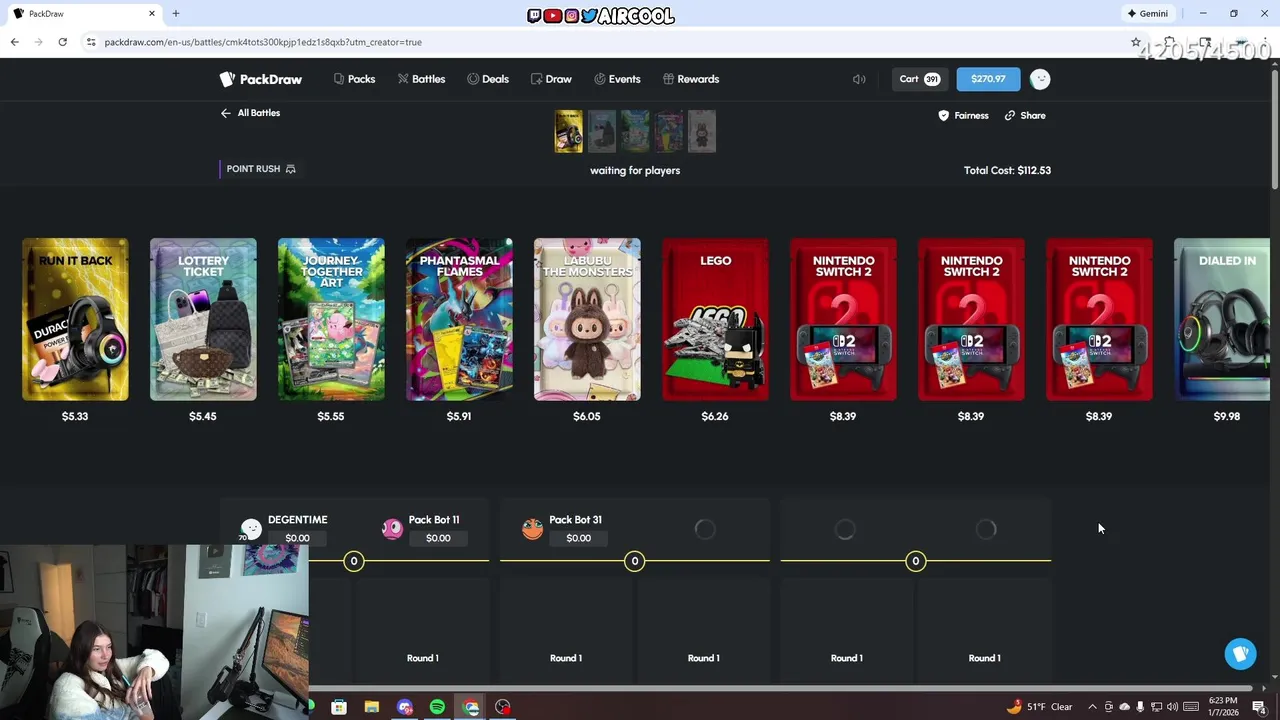This screenshot has height=720, width=1280.
Task: Show hidden system tray icons
Action: coord(1092,707)
